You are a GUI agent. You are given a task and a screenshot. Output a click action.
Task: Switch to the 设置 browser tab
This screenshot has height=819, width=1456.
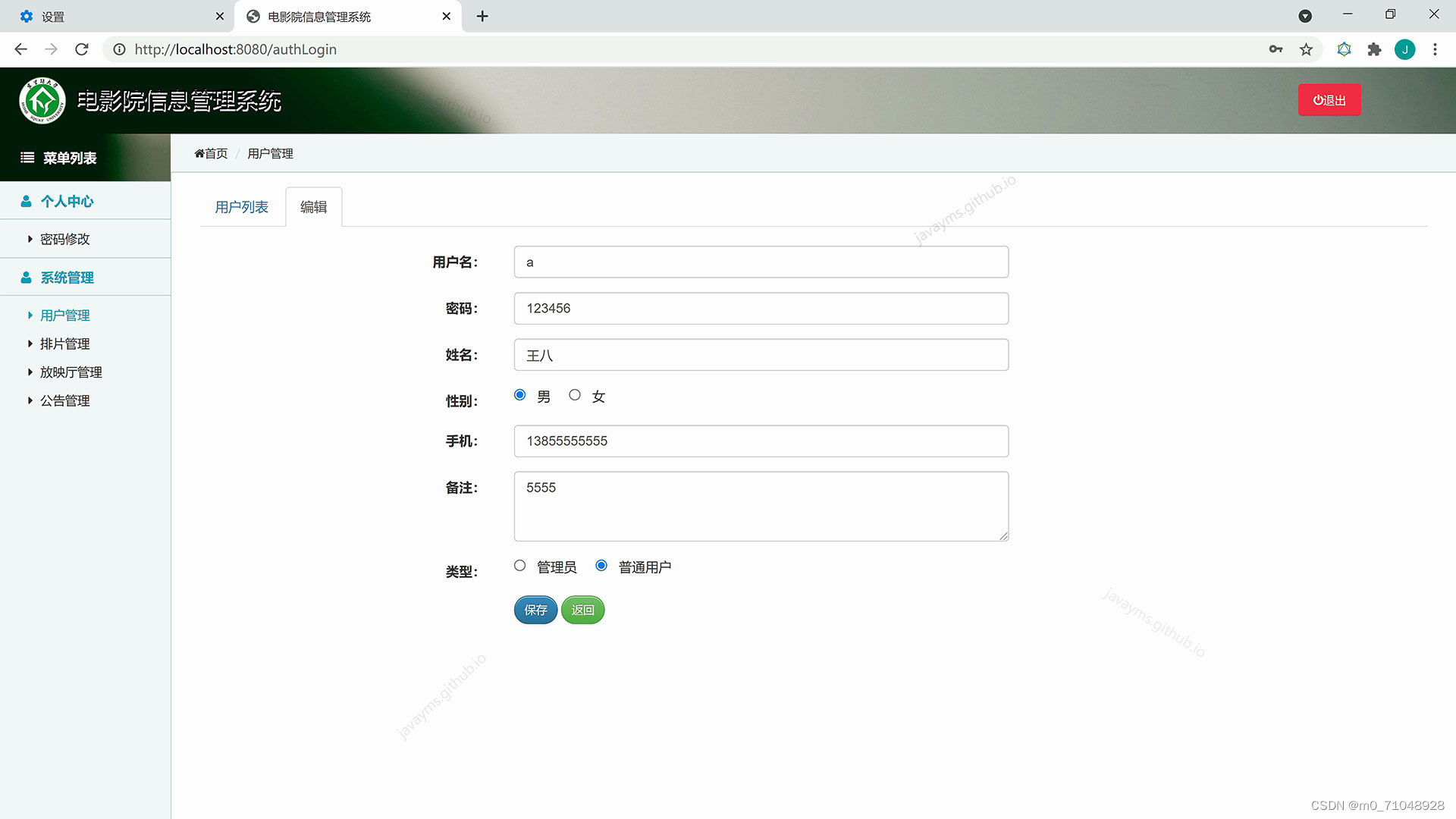tap(118, 16)
